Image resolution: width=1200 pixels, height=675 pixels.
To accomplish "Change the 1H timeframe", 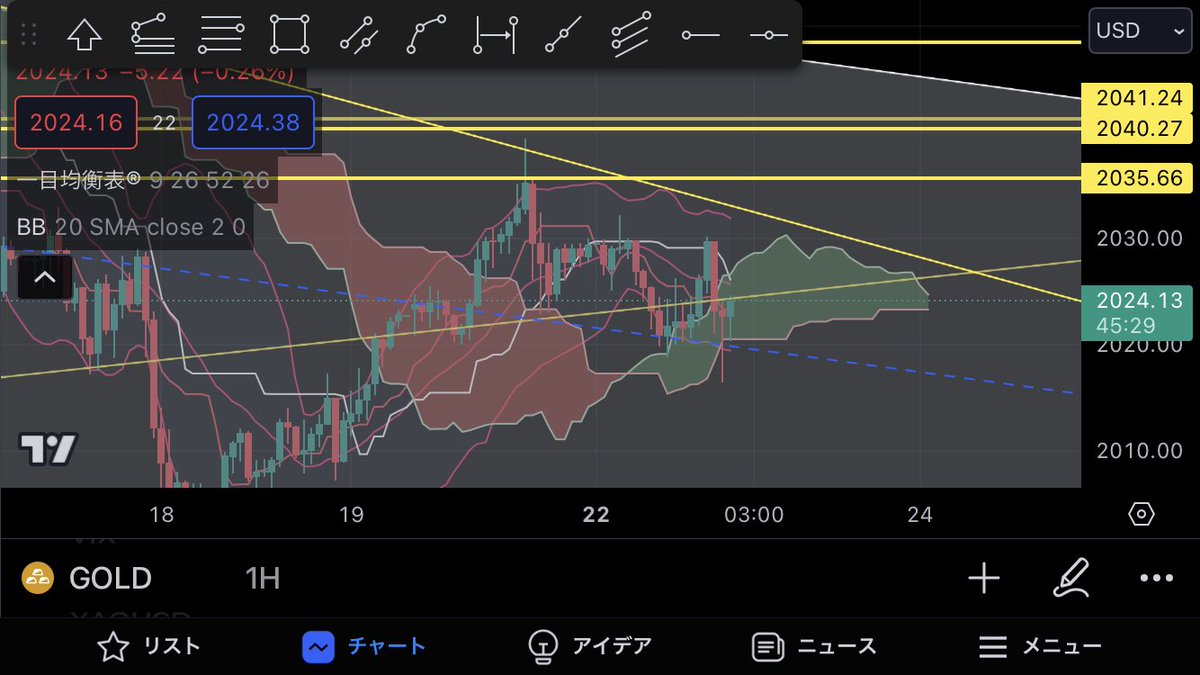I will [262, 578].
